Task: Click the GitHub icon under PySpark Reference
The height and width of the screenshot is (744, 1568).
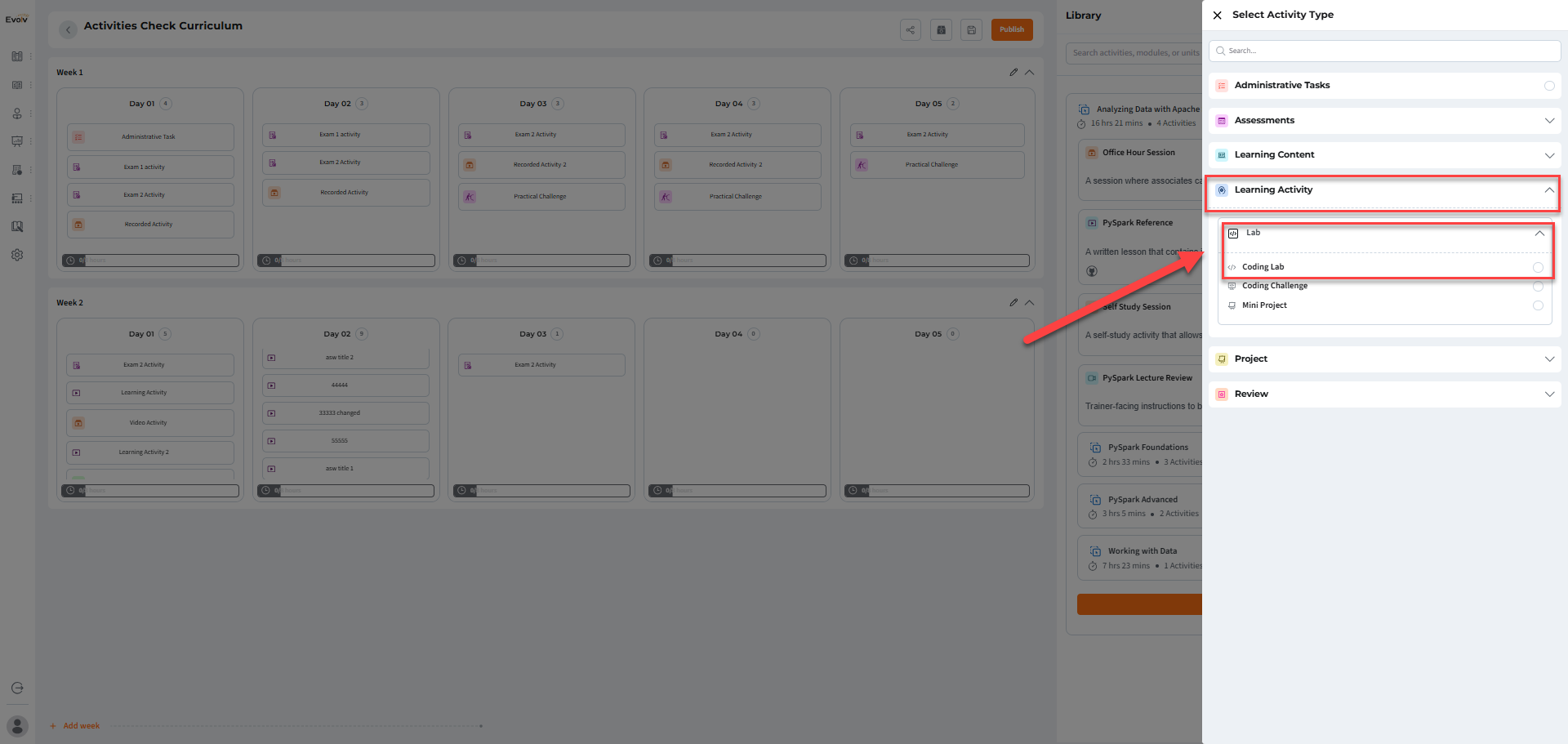Action: [1092, 271]
